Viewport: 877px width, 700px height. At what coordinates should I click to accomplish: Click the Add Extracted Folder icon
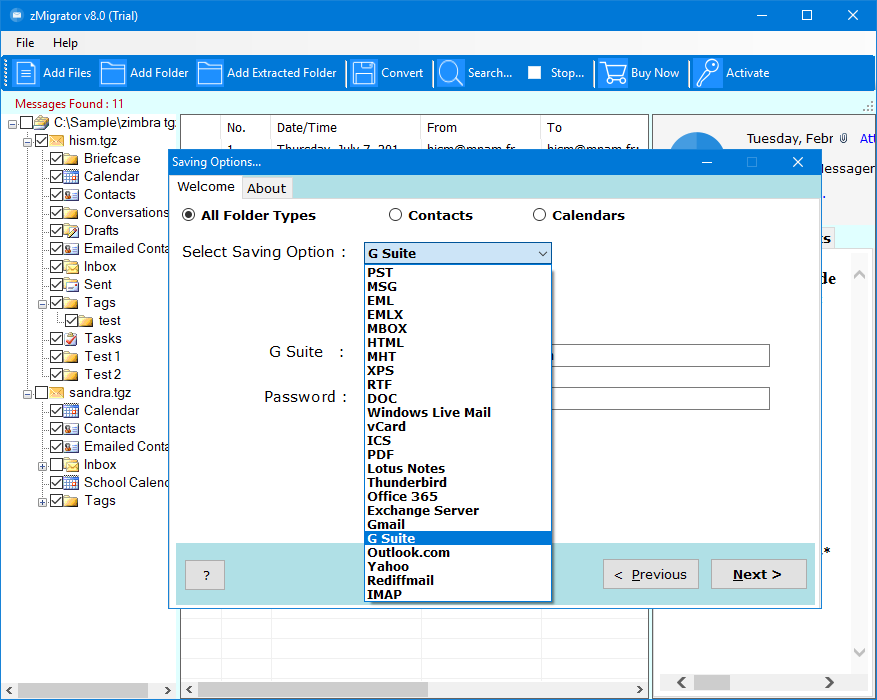pyautogui.click(x=210, y=73)
